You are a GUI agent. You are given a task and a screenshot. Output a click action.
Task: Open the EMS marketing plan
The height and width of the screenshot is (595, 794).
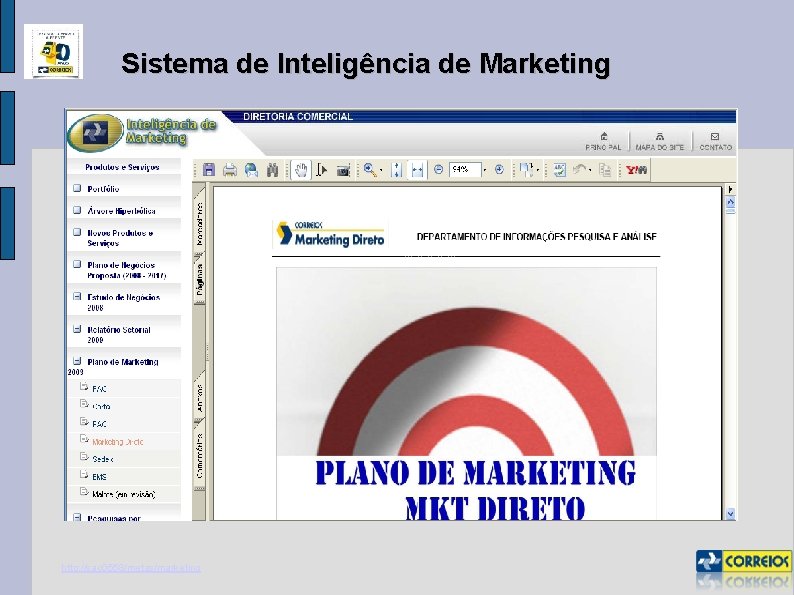99,477
